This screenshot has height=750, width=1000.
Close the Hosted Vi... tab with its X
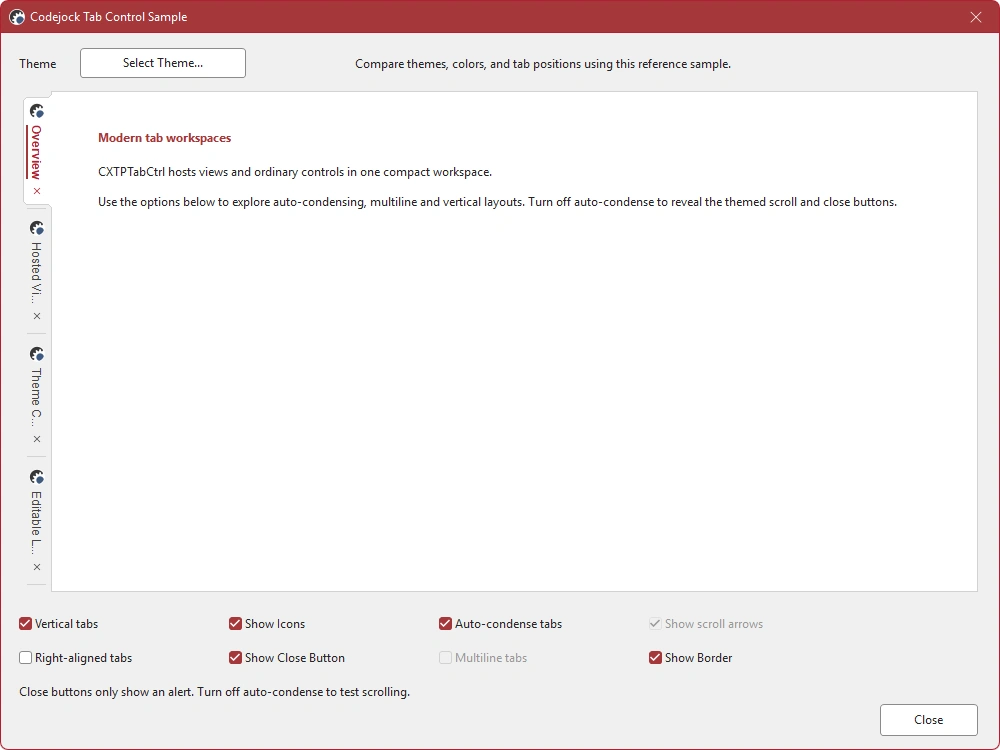pyautogui.click(x=37, y=316)
